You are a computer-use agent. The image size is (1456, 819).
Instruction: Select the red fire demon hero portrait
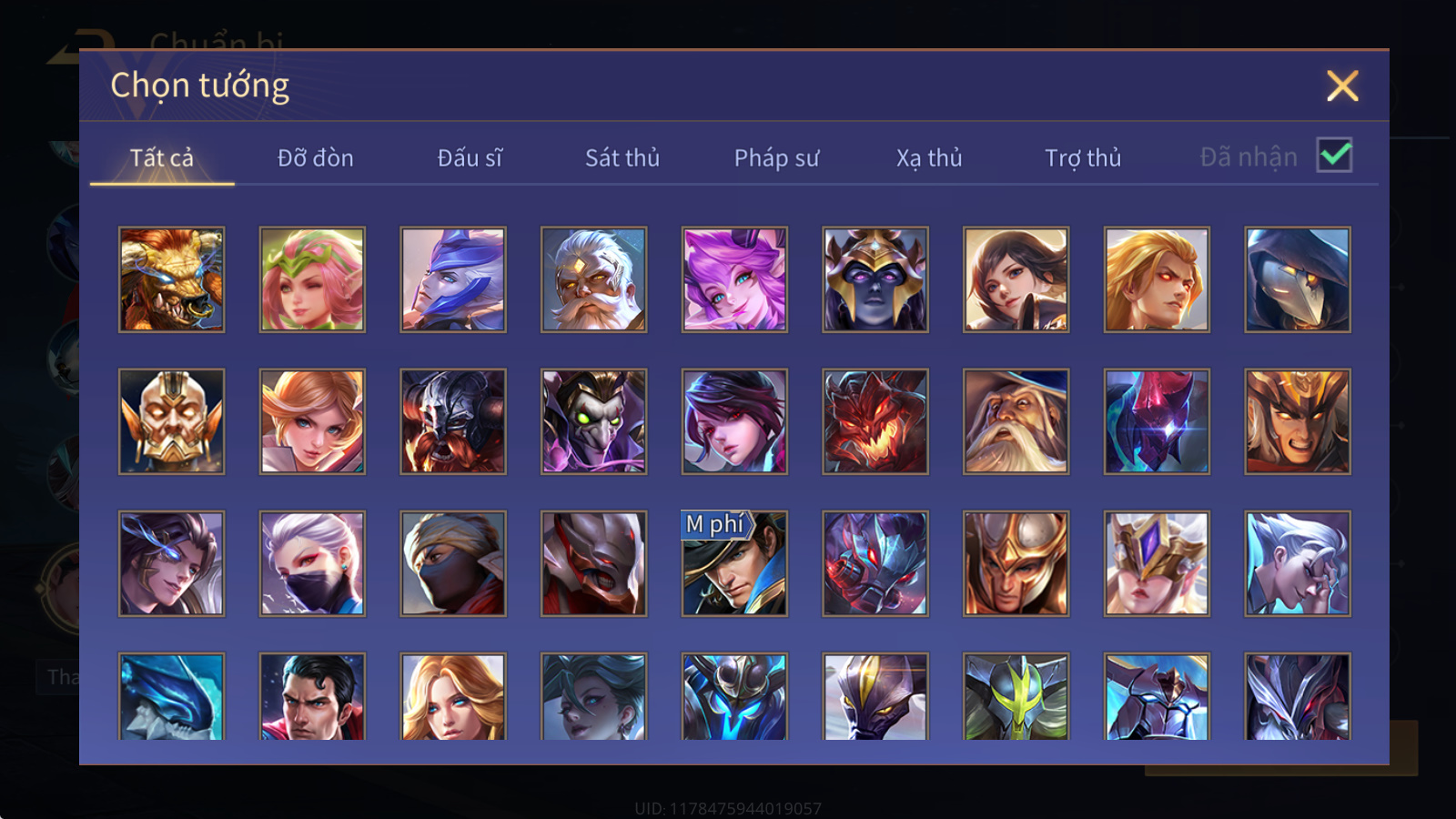tap(875, 421)
